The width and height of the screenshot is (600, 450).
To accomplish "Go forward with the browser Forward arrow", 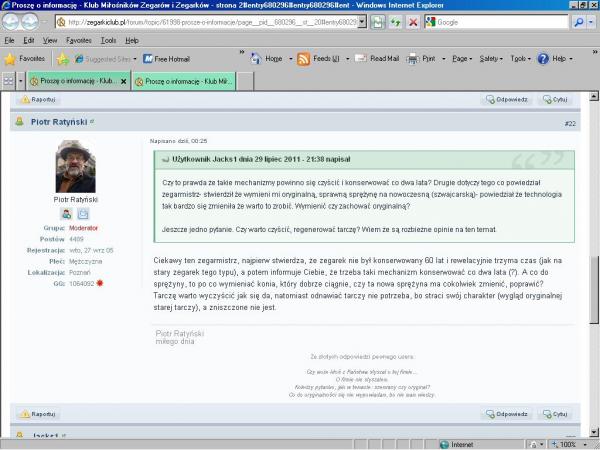I will [x=30, y=22].
